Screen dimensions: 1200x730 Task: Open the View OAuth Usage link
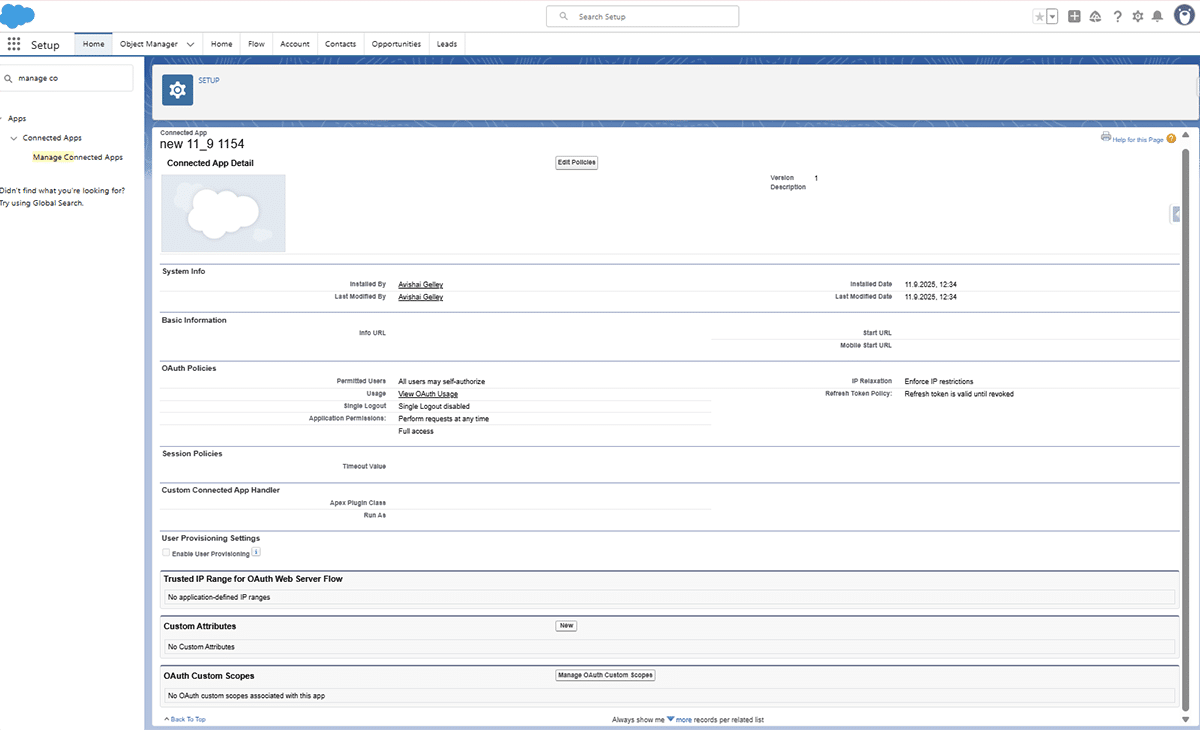click(x=428, y=394)
